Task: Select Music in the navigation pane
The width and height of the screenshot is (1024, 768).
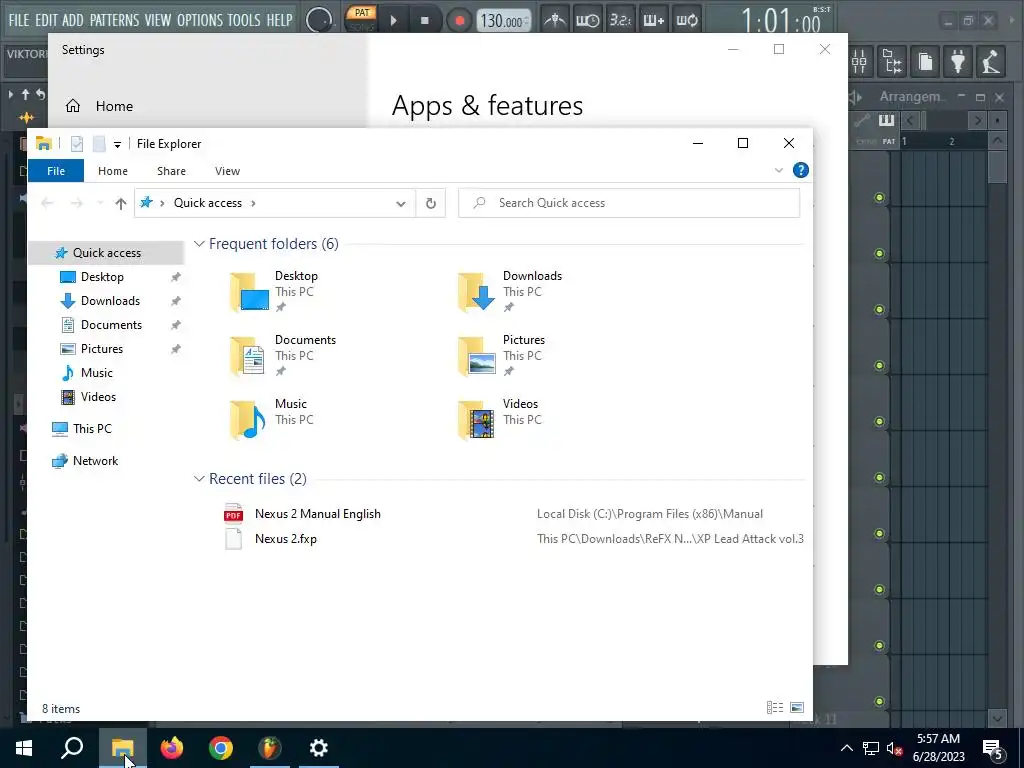Action: click(97, 373)
